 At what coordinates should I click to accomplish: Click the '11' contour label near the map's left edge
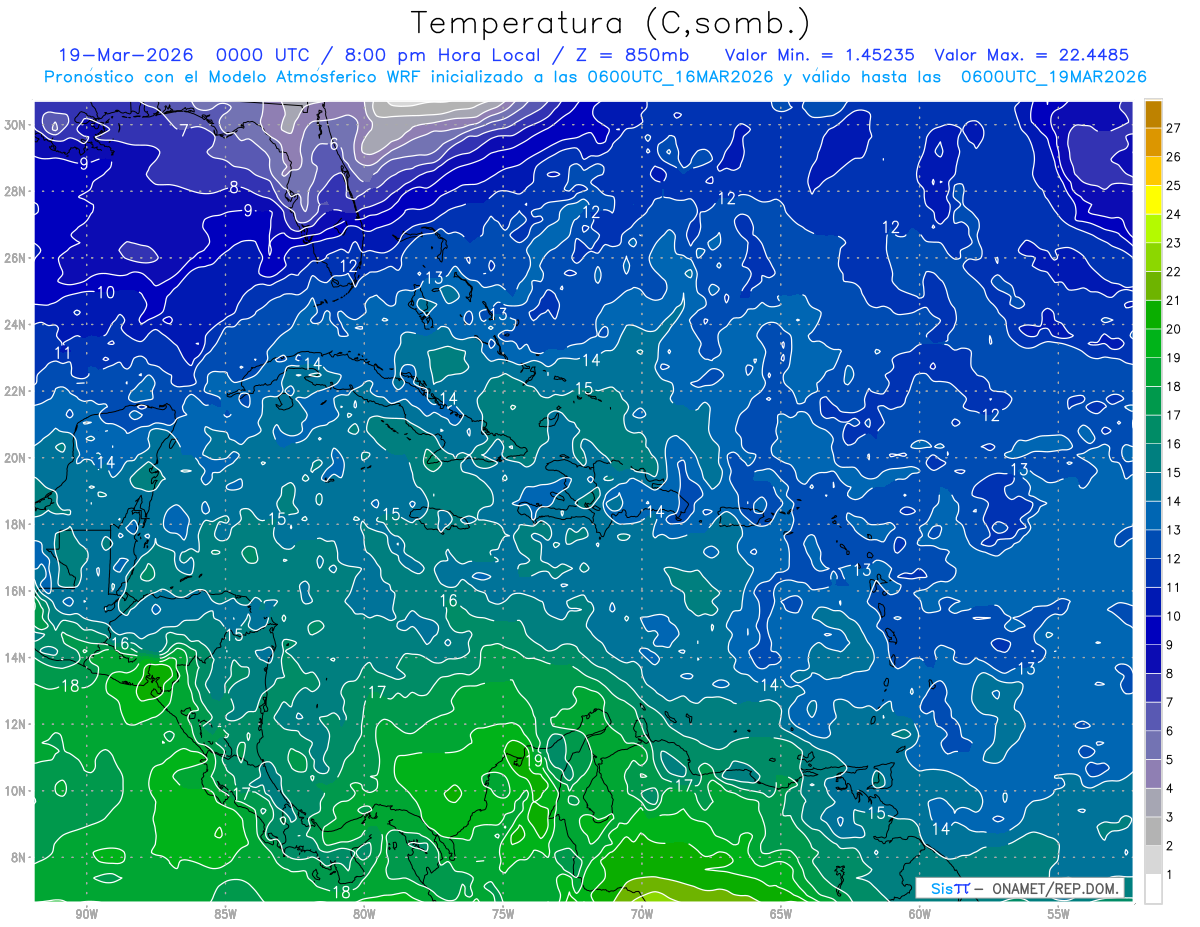[x=63, y=353]
